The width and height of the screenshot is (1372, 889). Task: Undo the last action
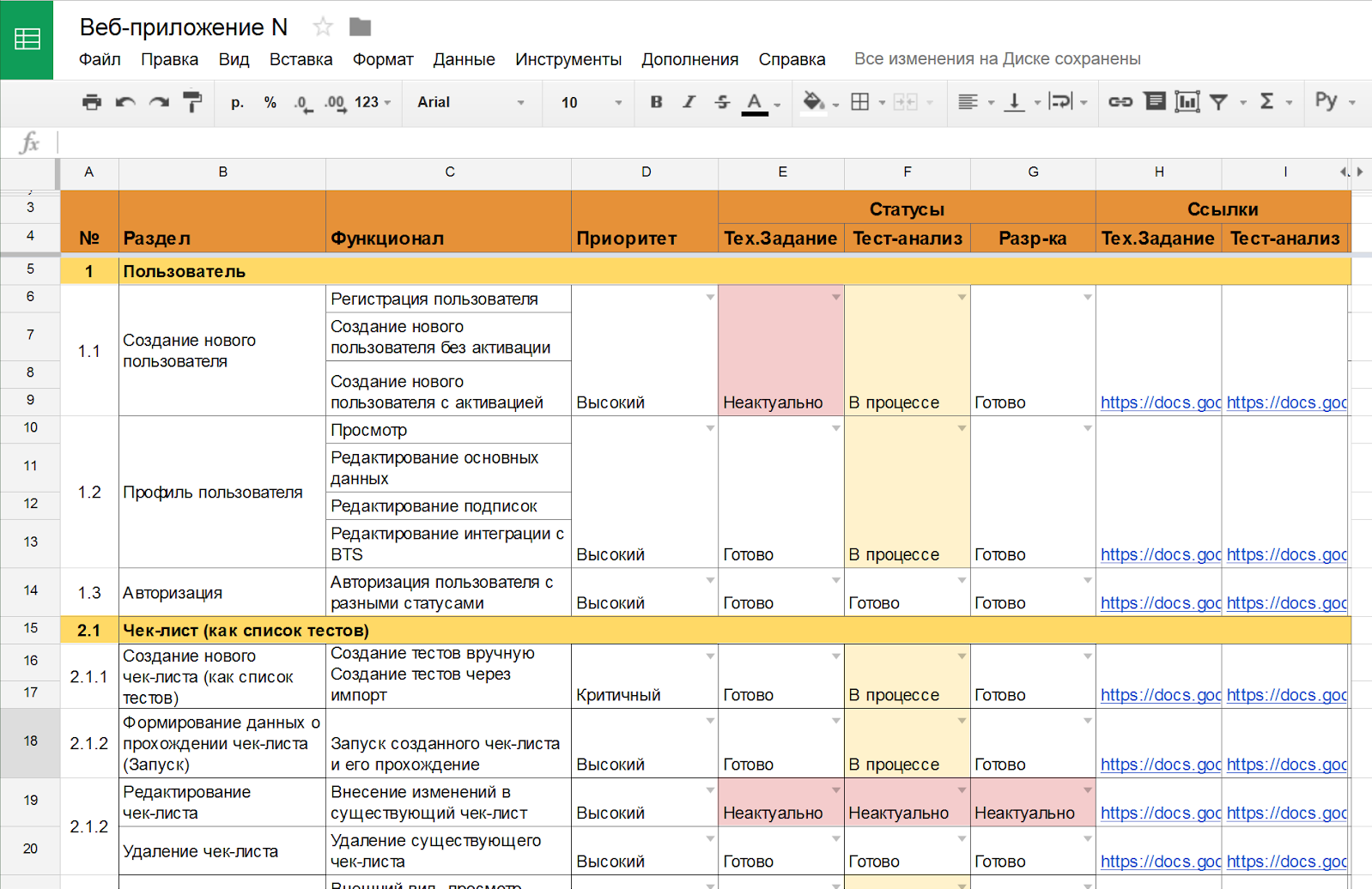(125, 102)
